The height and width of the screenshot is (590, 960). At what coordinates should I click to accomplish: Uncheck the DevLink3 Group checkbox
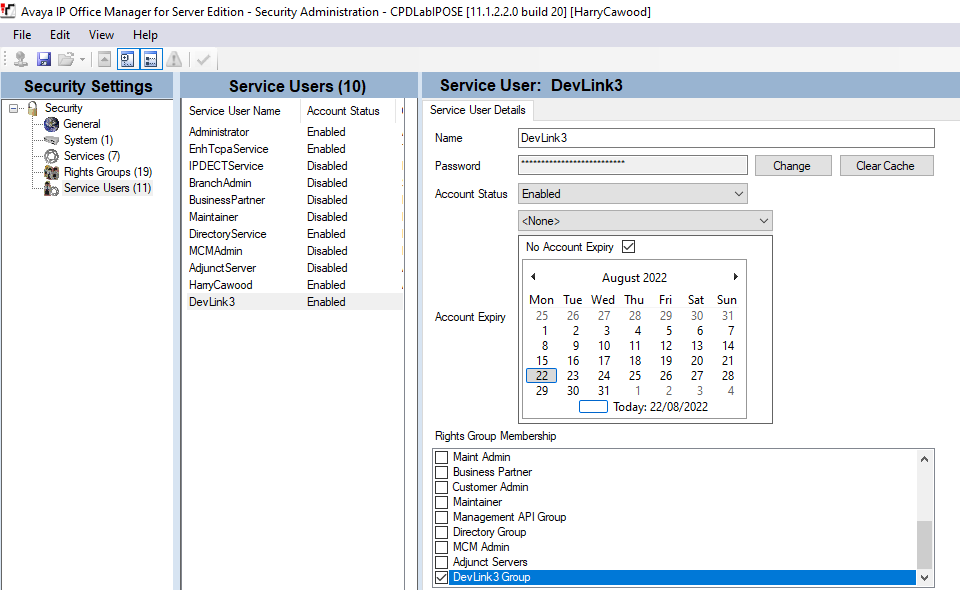click(441, 577)
